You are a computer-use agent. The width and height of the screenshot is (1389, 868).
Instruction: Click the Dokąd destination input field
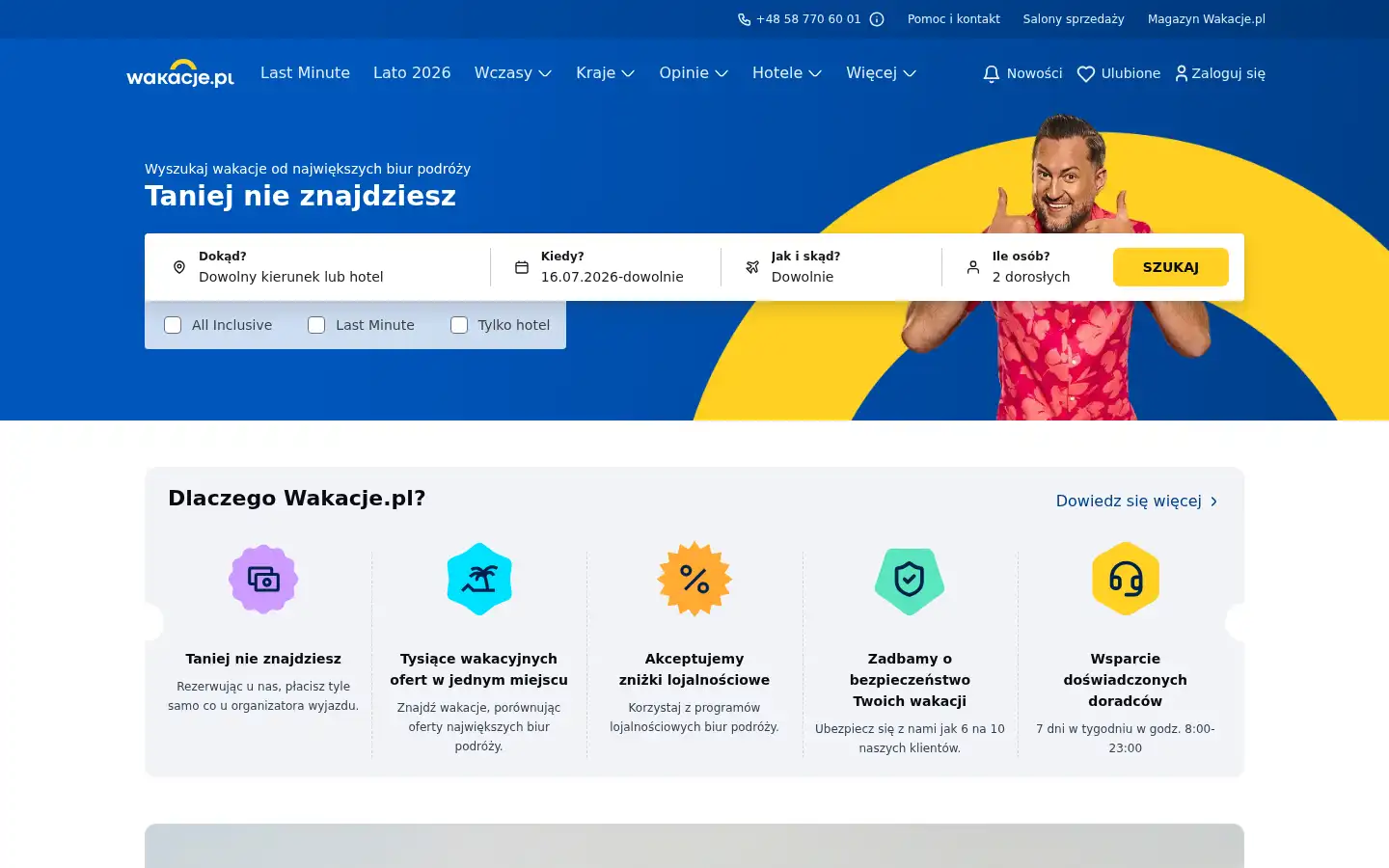coord(317,267)
